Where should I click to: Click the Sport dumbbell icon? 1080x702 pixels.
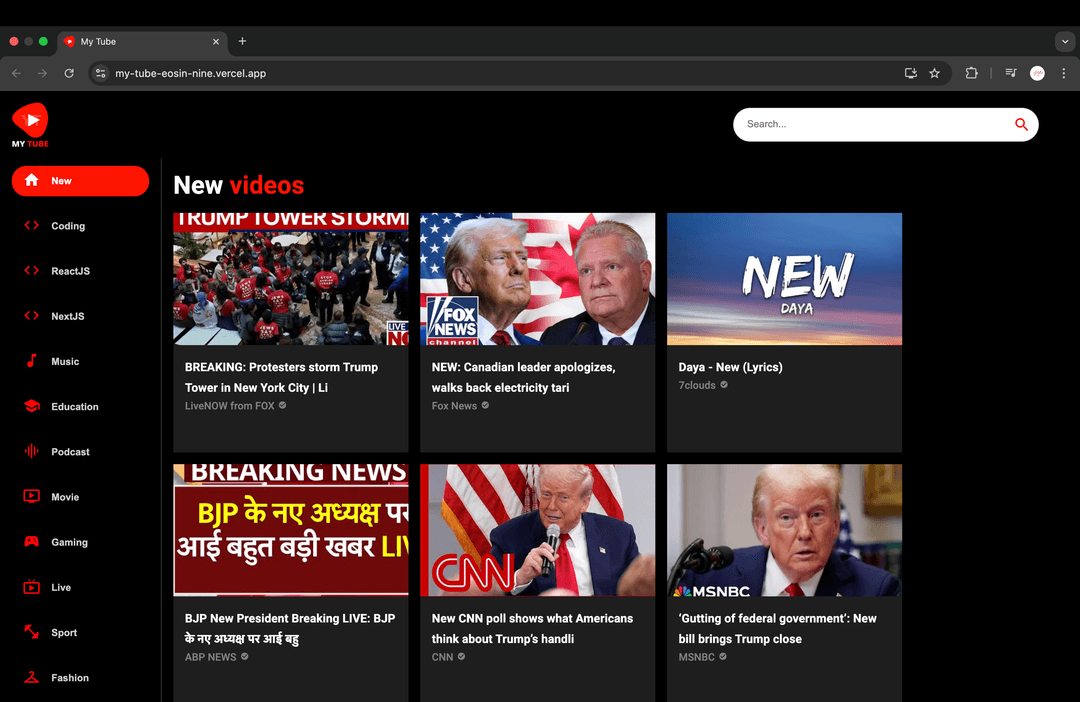pos(32,632)
